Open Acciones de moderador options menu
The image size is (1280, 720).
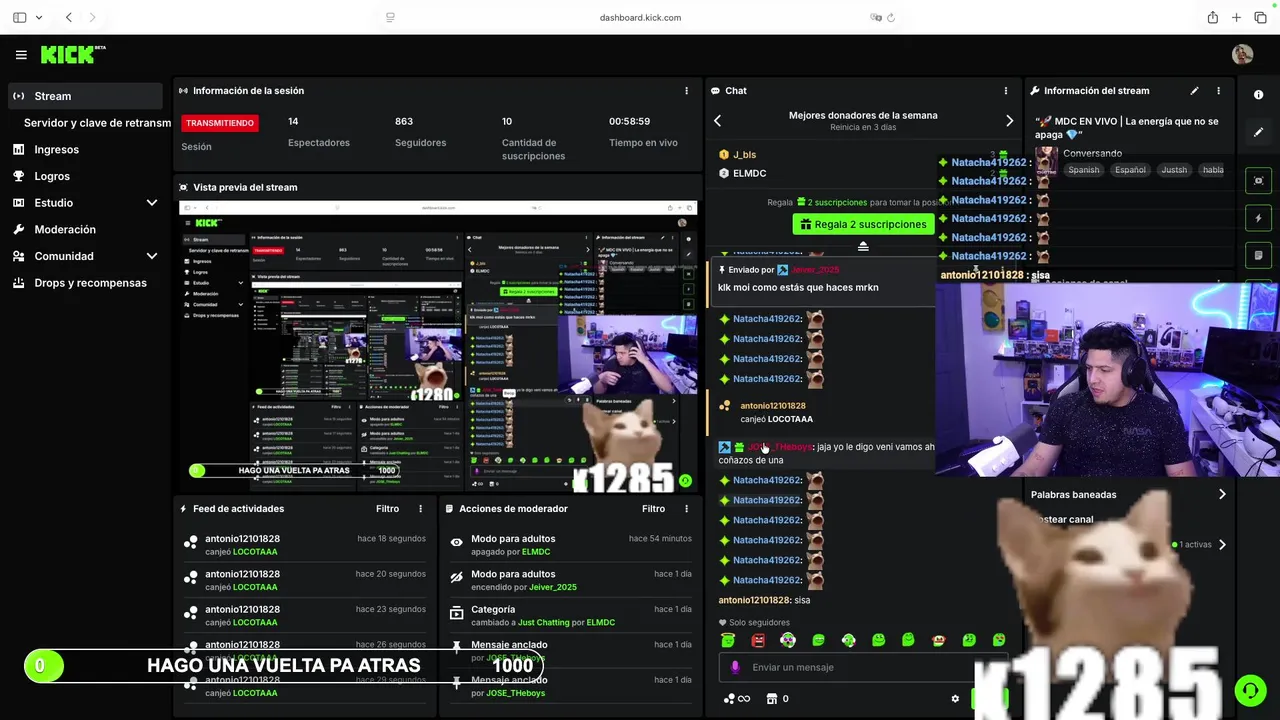click(686, 509)
